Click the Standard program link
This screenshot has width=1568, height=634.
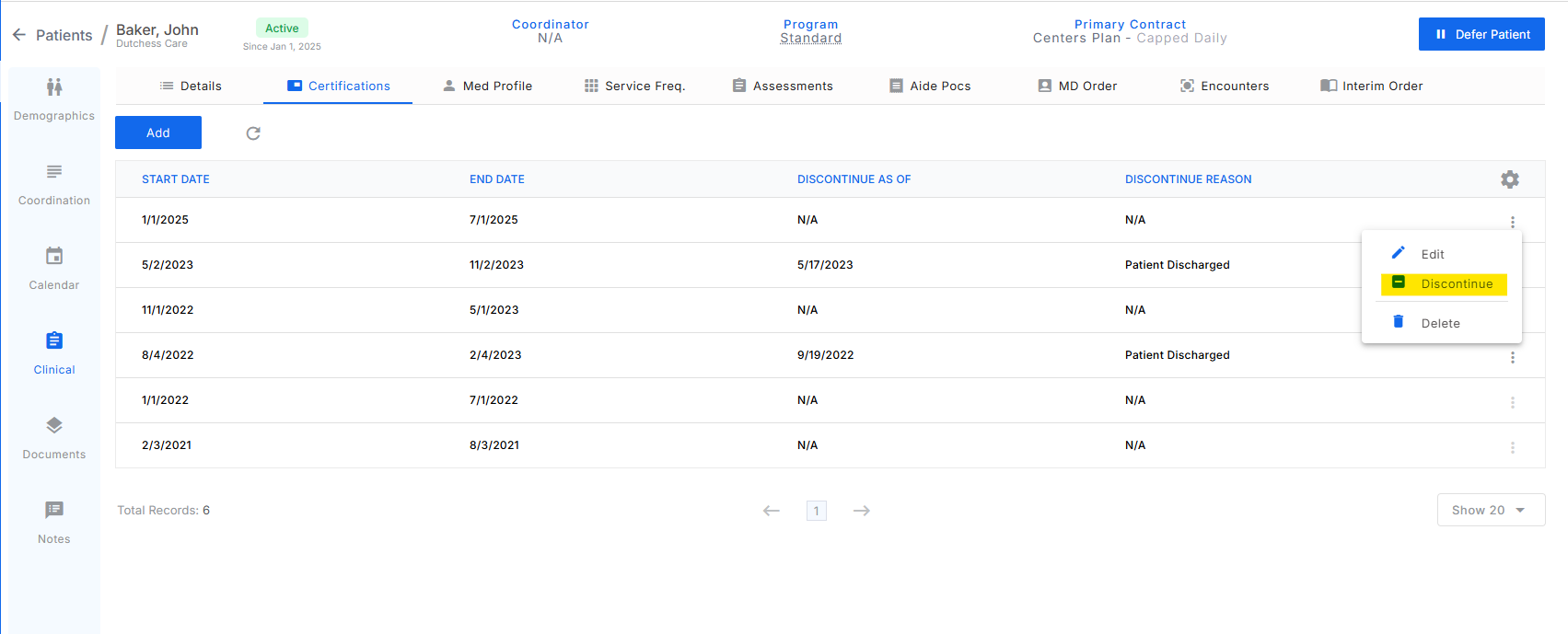[x=811, y=38]
